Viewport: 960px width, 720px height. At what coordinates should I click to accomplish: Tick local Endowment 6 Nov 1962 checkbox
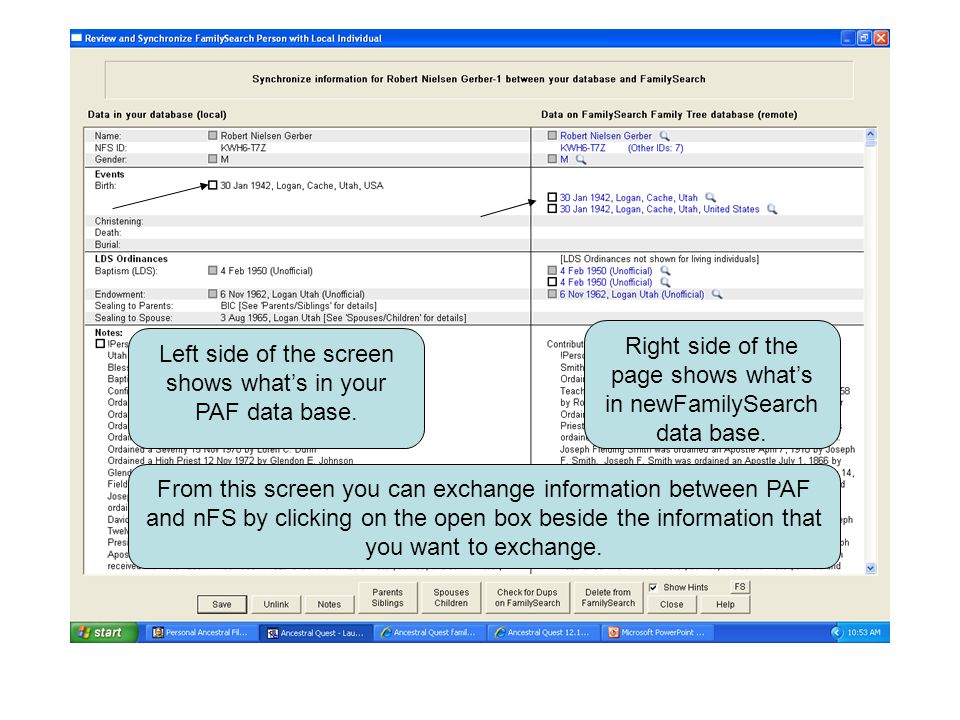pos(212,294)
